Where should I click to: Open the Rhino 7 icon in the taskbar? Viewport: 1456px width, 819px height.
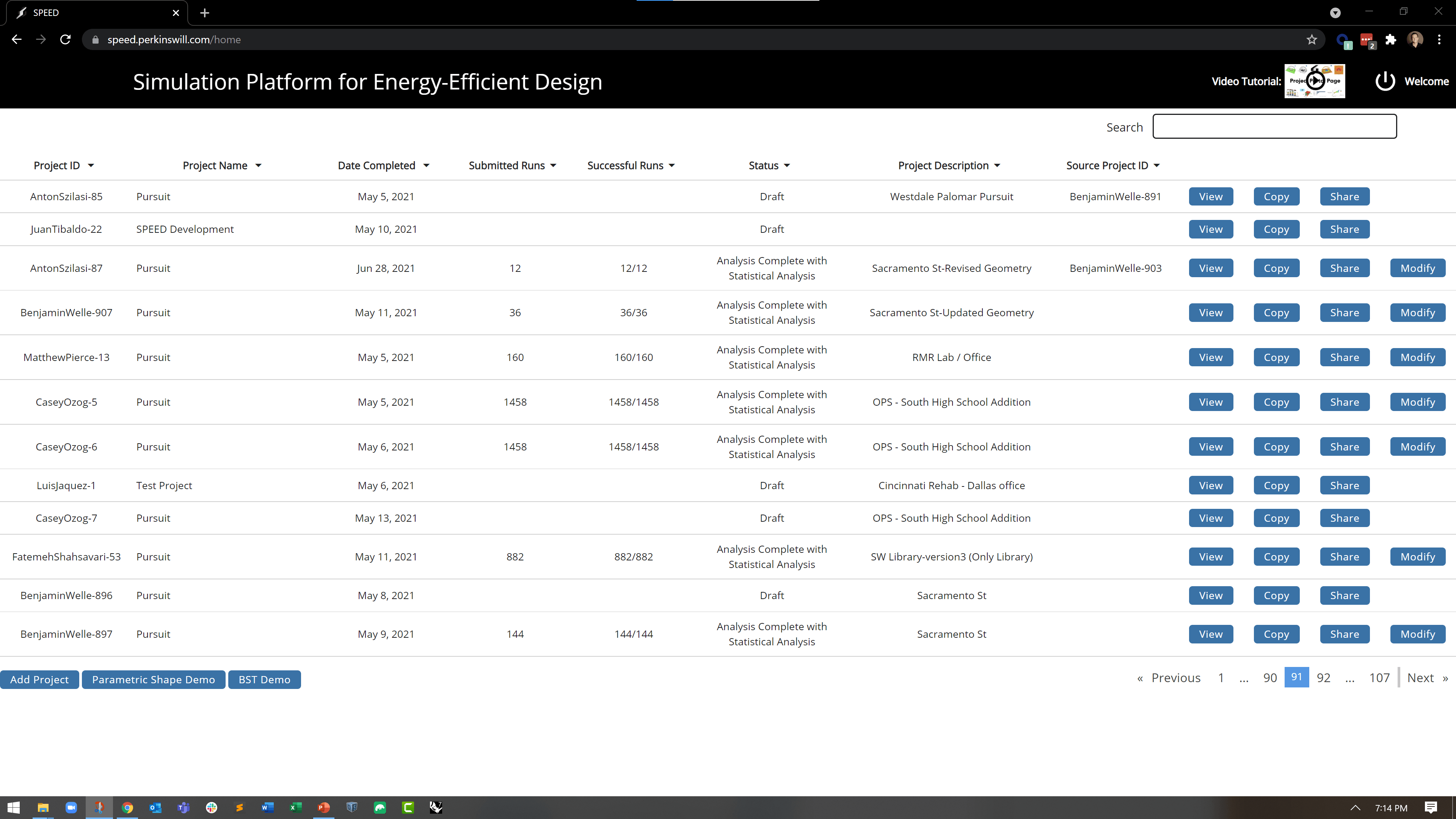tap(436, 807)
